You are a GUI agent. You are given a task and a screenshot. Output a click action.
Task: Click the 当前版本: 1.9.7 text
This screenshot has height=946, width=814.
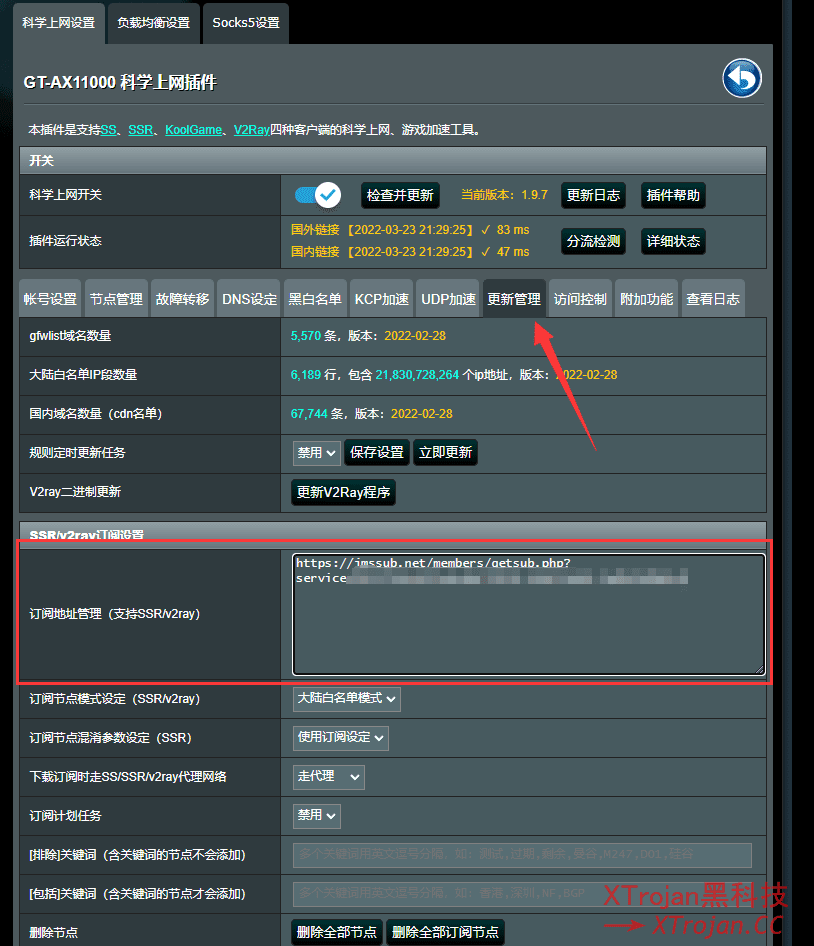click(x=504, y=195)
